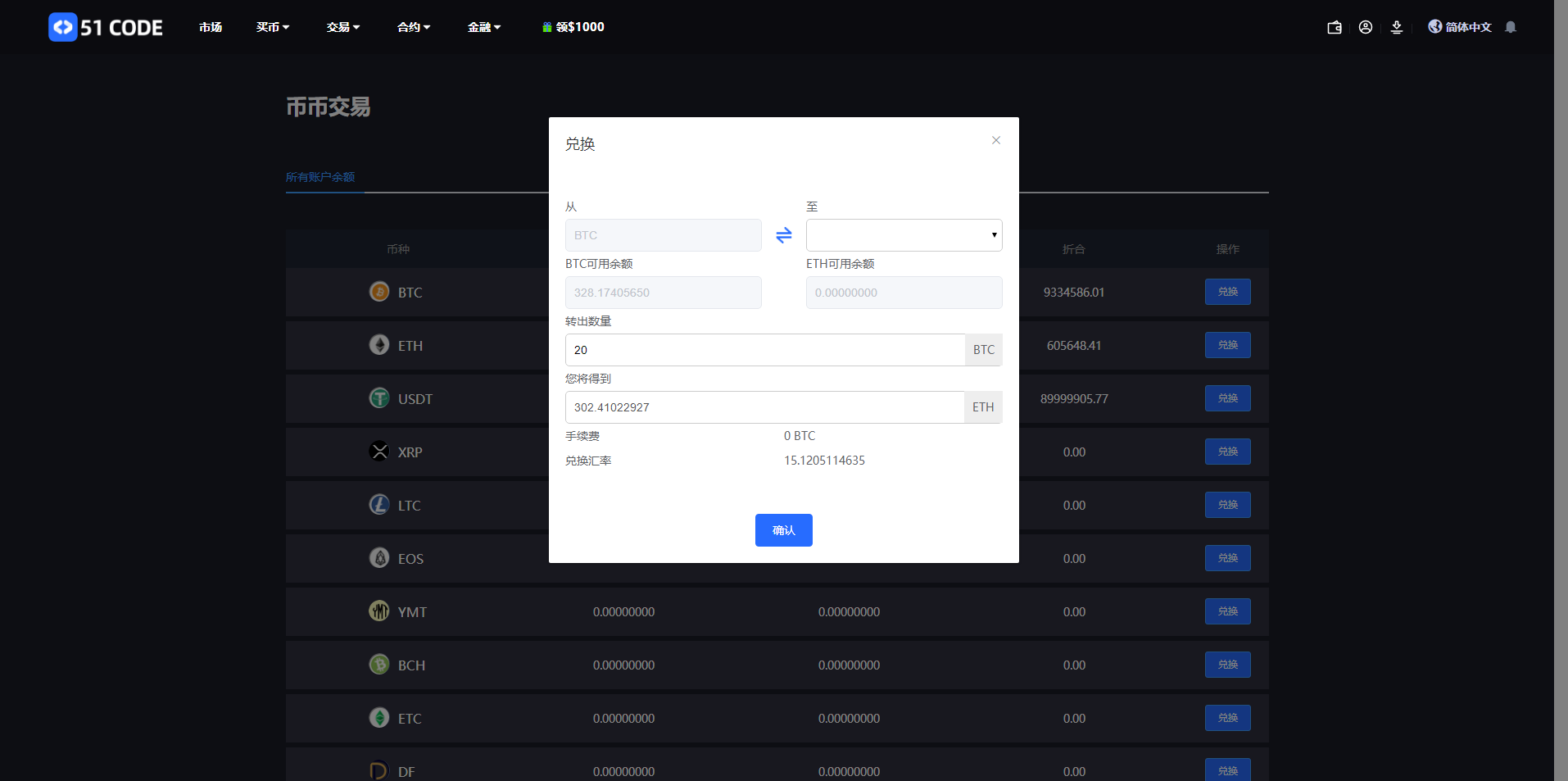Click the ETH coin icon

click(379, 345)
